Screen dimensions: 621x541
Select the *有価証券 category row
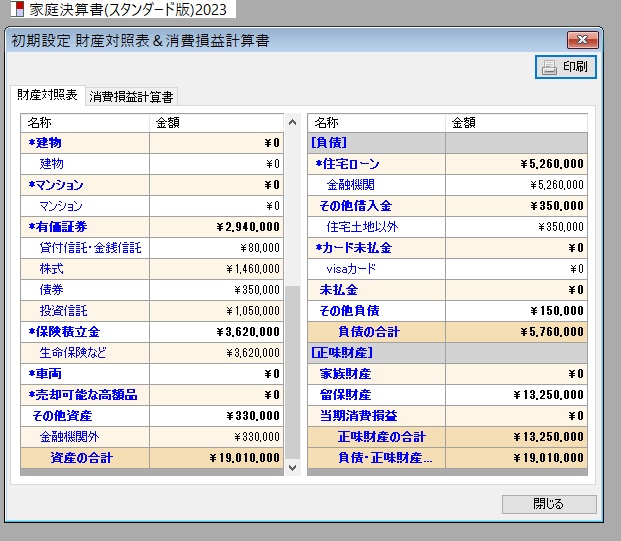[x=85, y=227]
